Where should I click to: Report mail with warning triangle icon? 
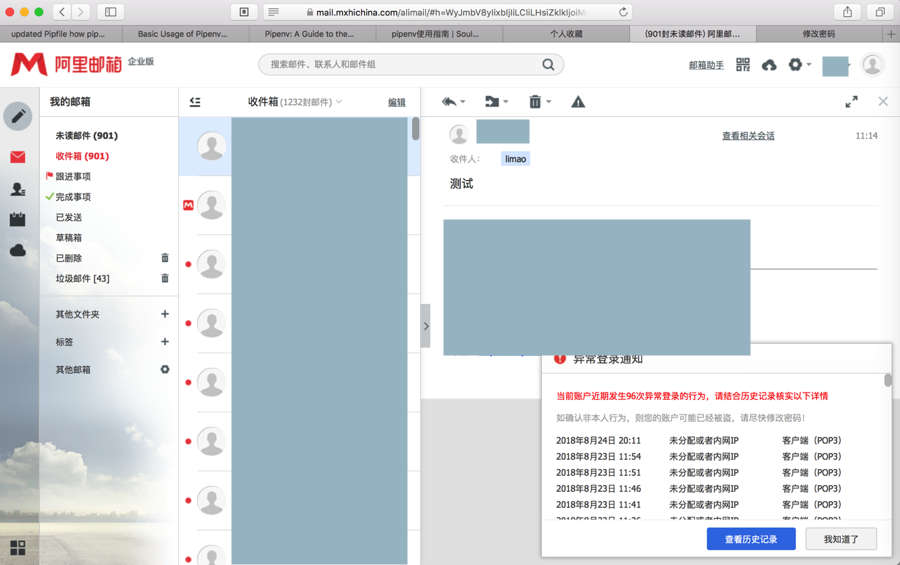578,102
